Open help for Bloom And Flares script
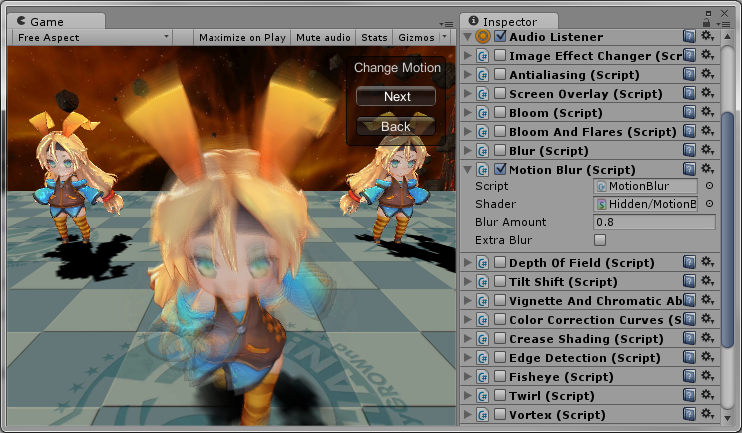This screenshot has height=433, width=742. pyautogui.click(x=689, y=131)
